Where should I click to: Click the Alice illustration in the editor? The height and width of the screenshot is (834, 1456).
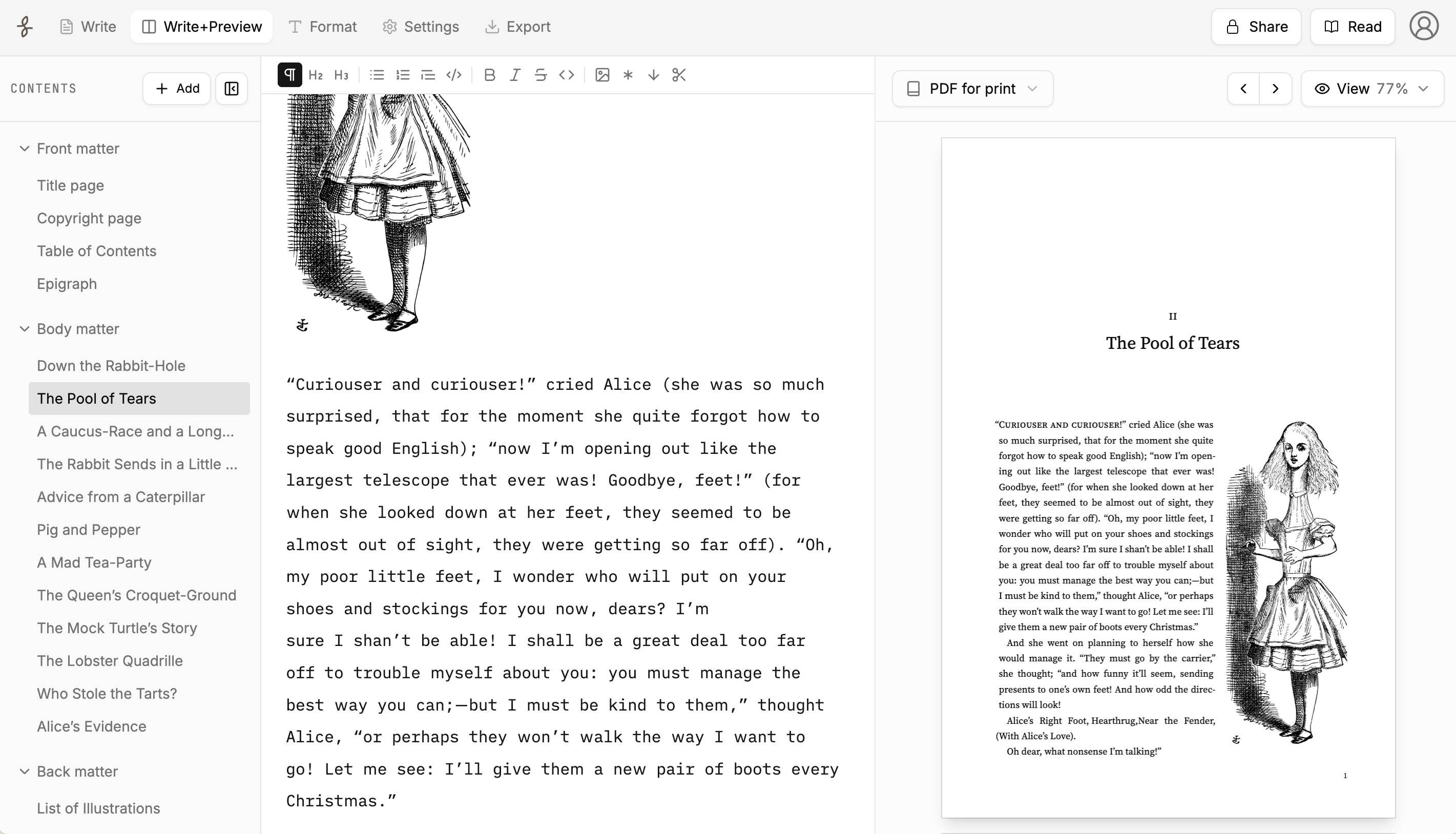379,213
